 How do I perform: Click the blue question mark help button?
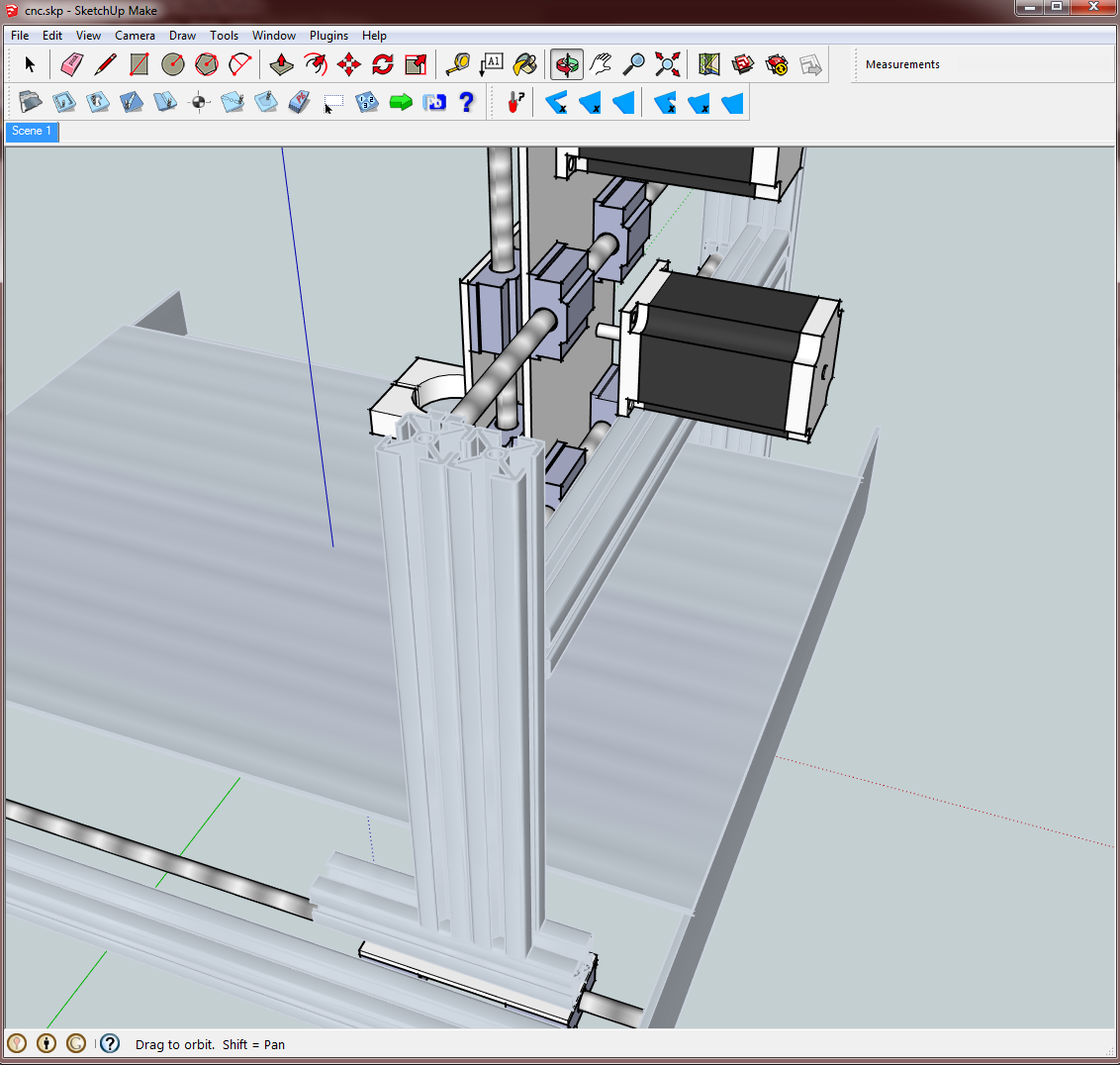466,100
